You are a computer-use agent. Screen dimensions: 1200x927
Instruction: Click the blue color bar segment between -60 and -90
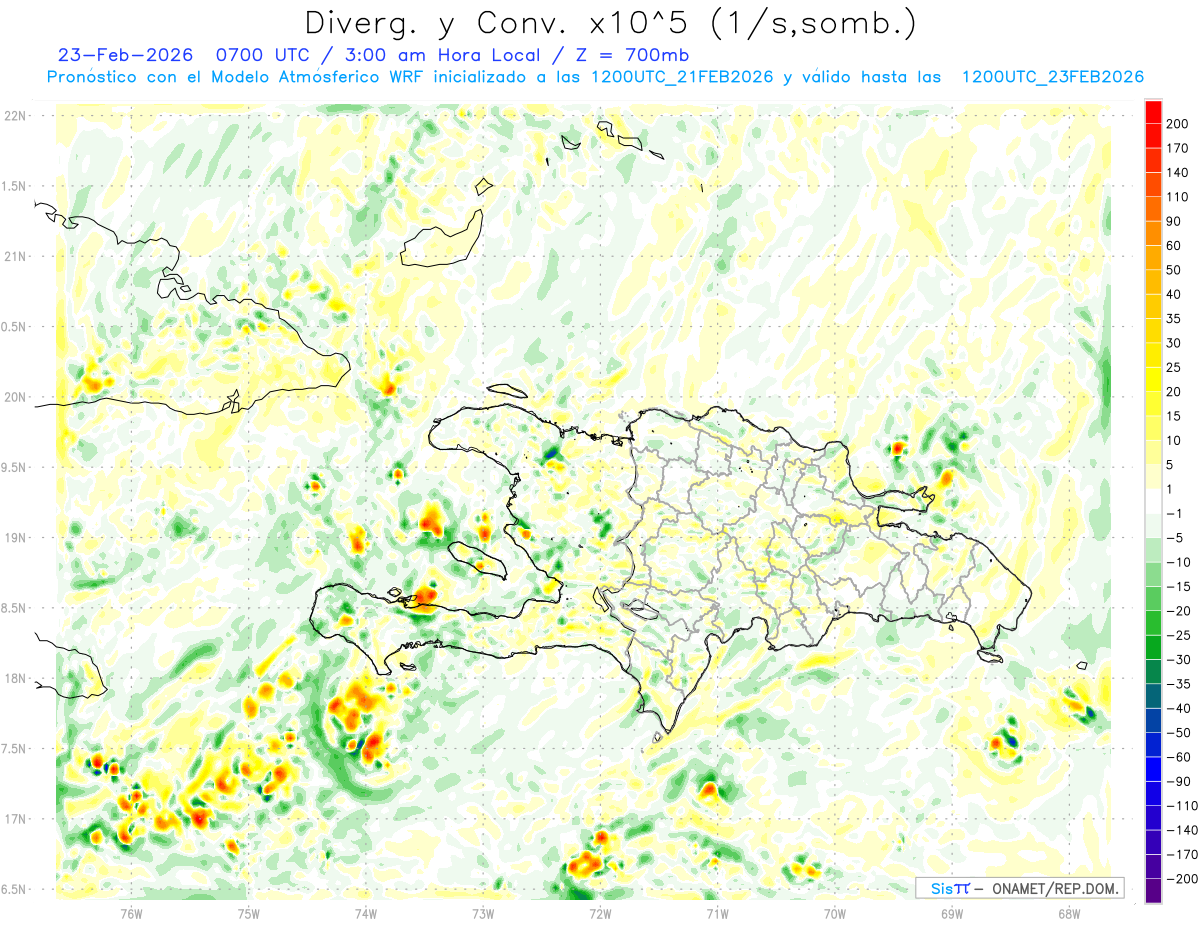pyautogui.click(x=1154, y=769)
